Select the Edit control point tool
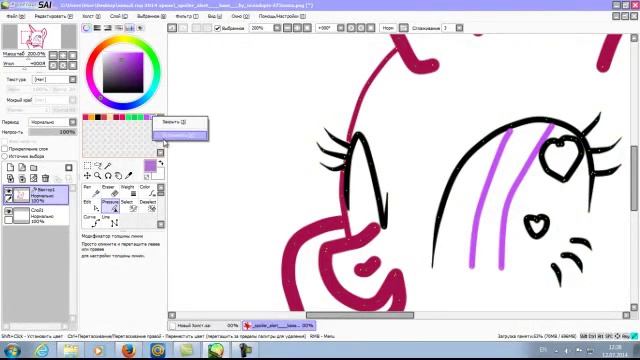 point(91,206)
